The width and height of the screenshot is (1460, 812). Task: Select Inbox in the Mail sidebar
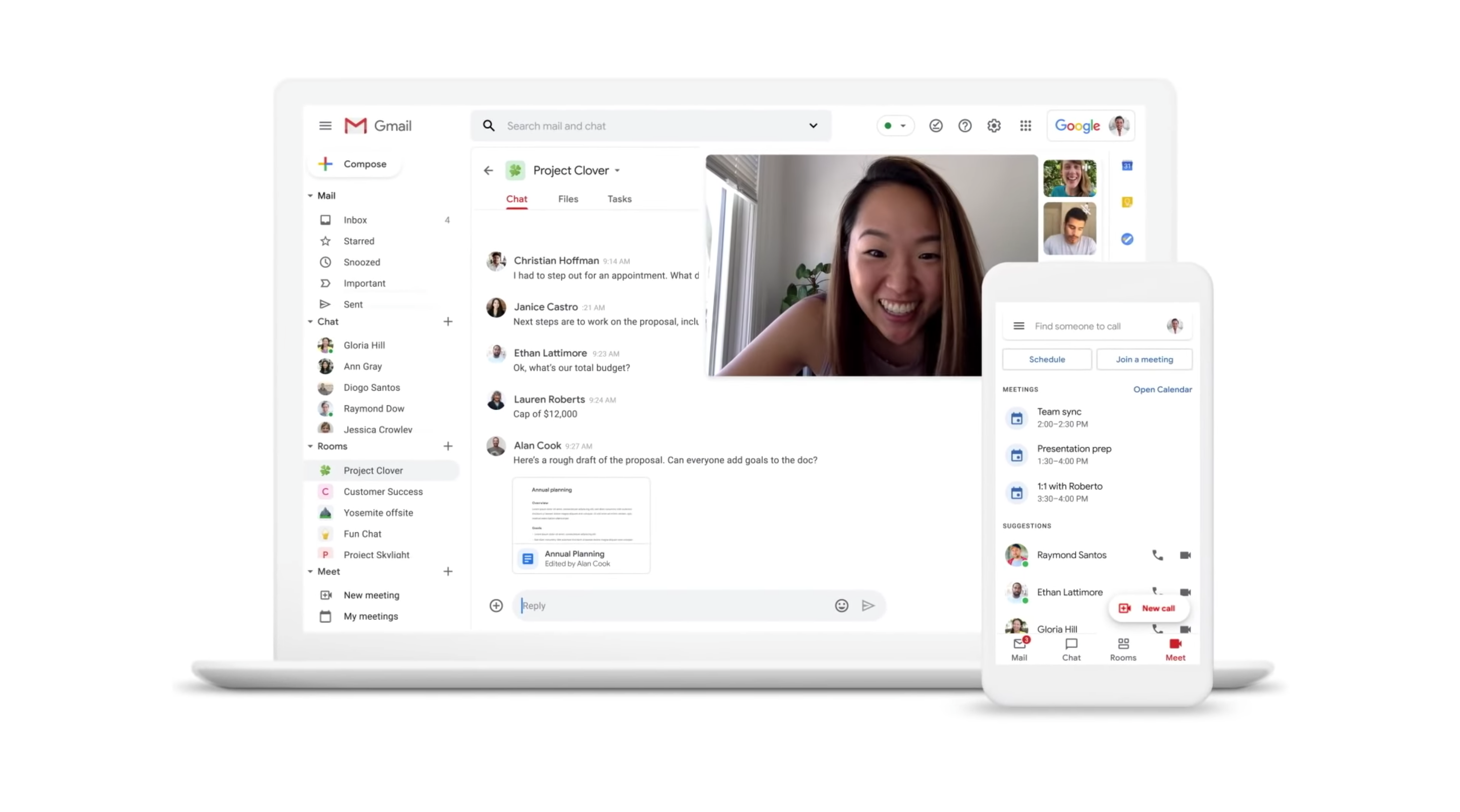click(356, 219)
